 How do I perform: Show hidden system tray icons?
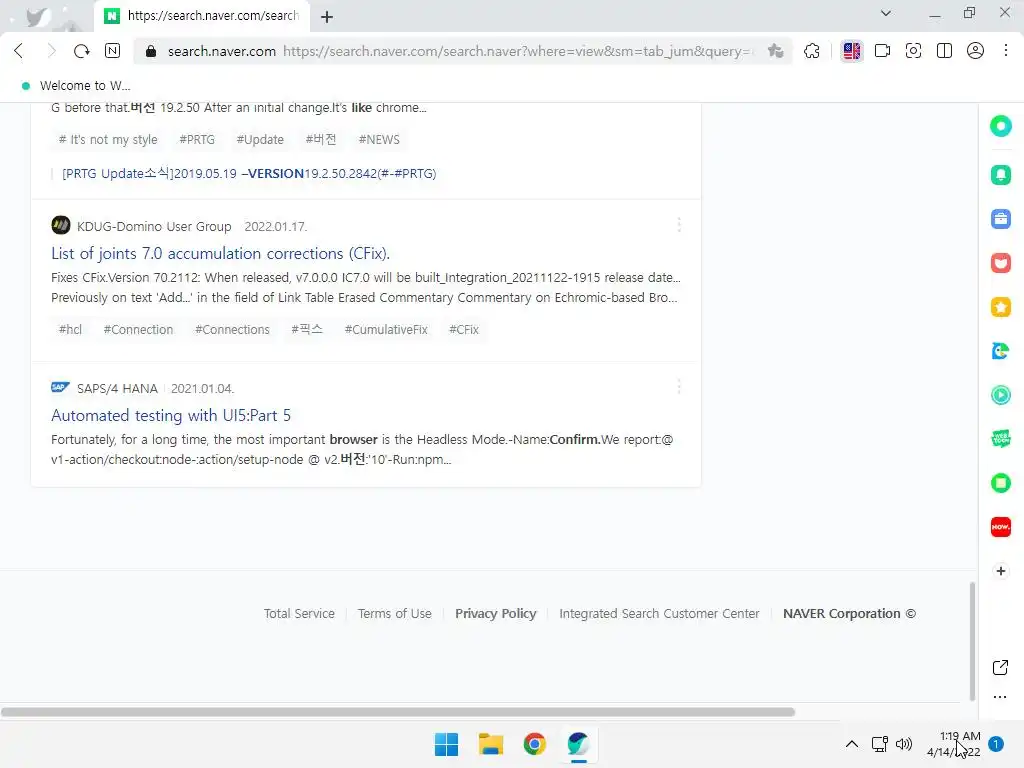(x=852, y=744)
